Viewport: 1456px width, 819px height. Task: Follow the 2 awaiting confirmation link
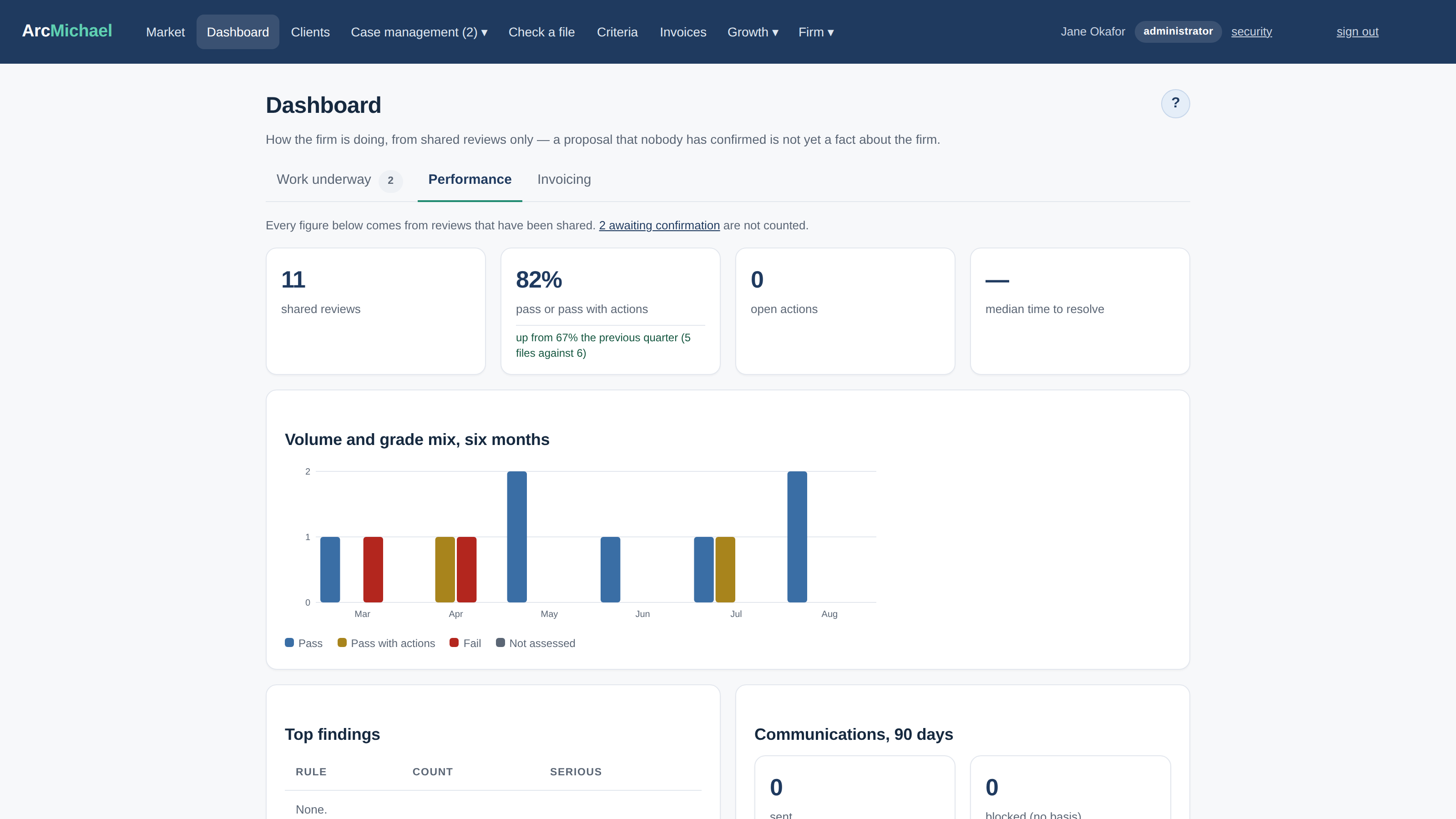tap(659, 226)
